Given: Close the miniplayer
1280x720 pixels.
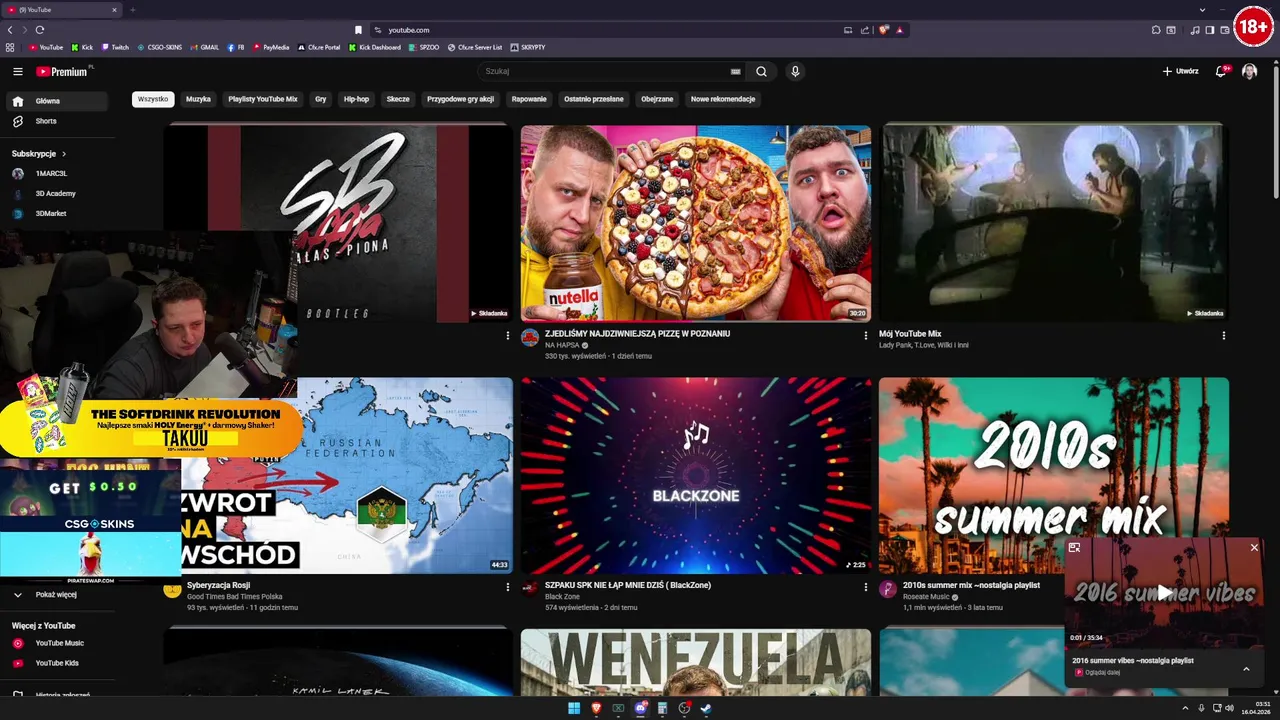Looking at the screenshot, I should 1254,547.
